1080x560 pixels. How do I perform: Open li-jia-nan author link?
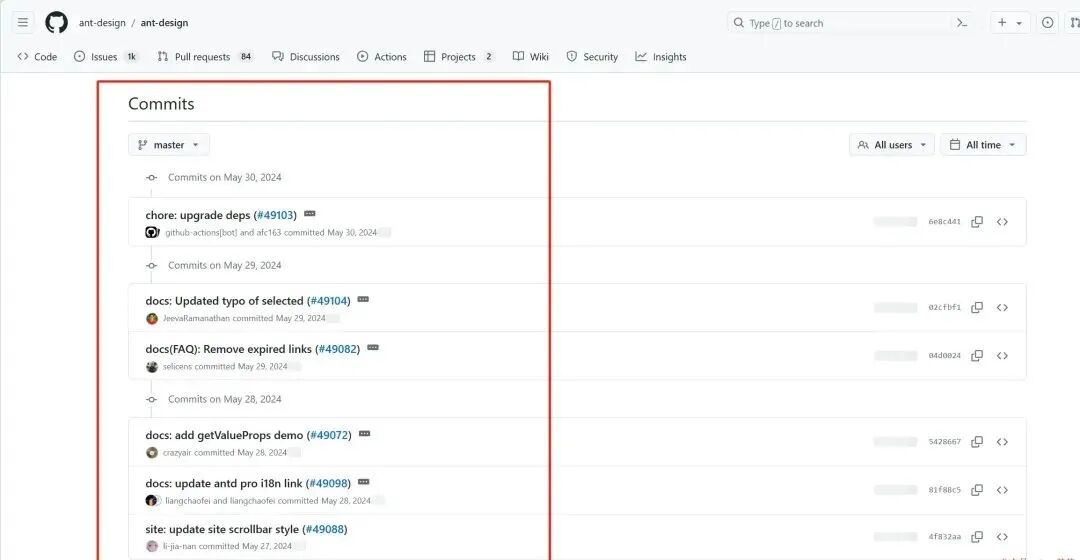pos(179,546)
